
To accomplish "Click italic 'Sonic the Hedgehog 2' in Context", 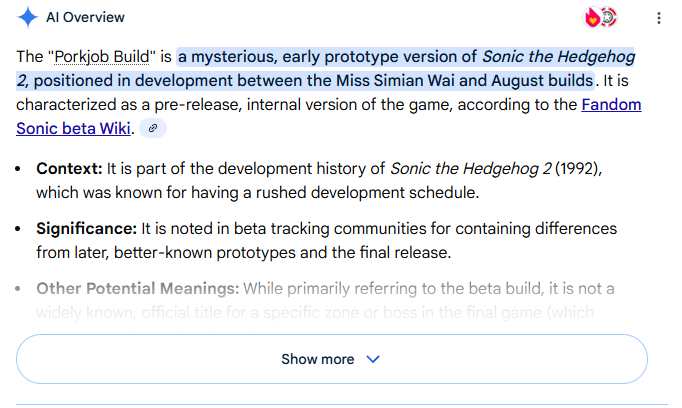I will (x=466, y=168).
